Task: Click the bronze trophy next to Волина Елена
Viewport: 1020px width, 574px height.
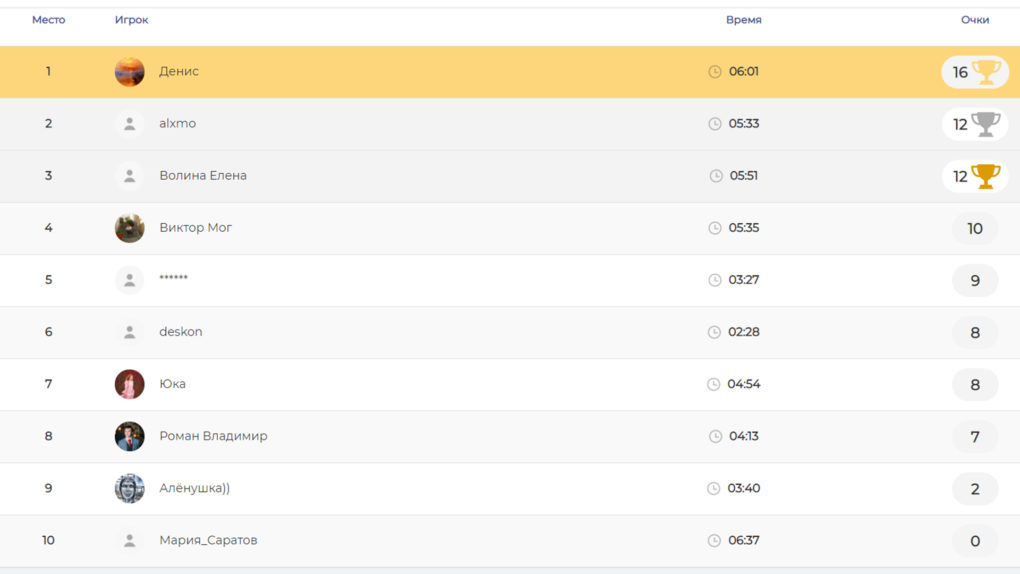Action: click(986, 176)
